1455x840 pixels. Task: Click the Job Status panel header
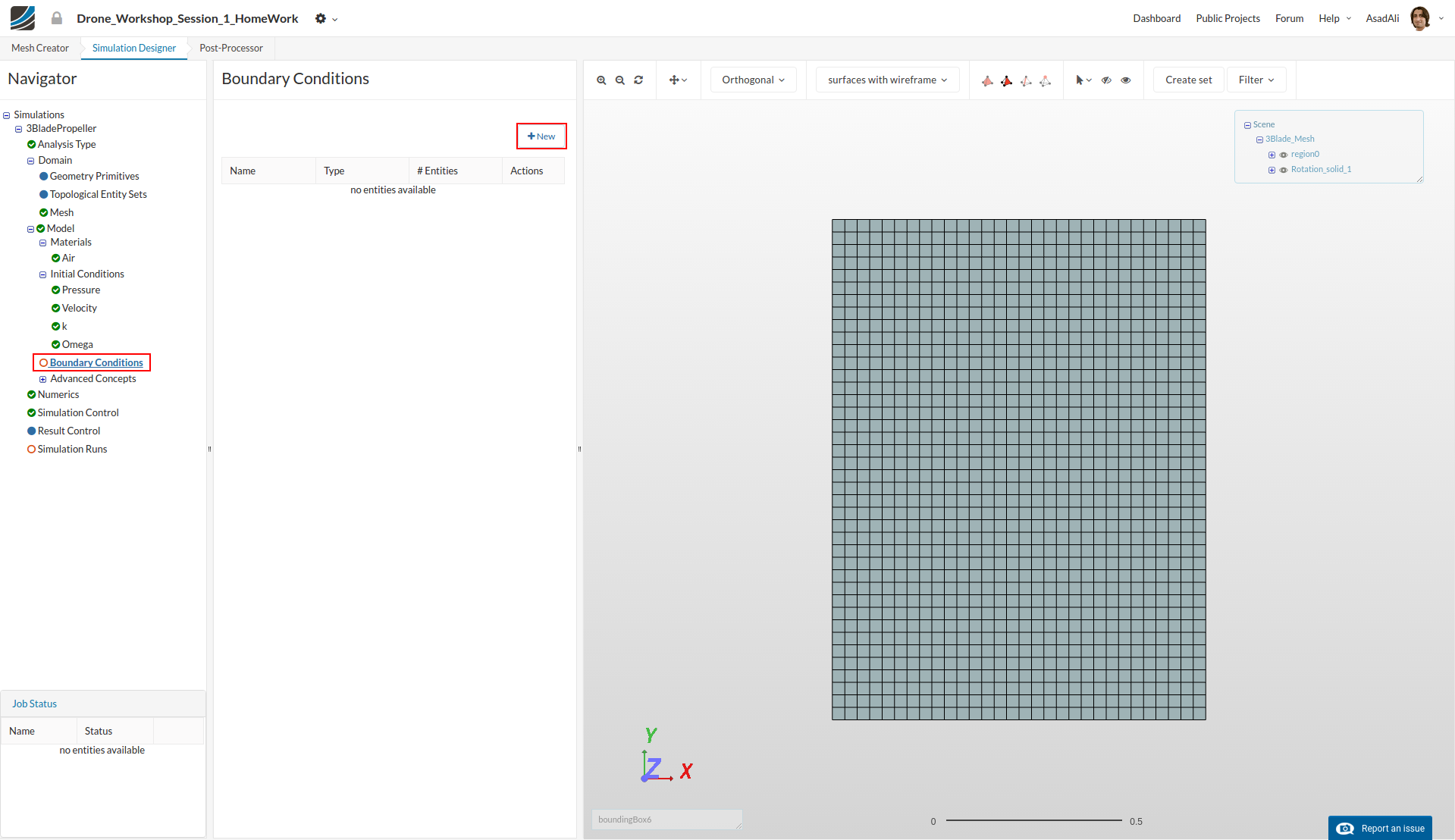click(103, 704)
